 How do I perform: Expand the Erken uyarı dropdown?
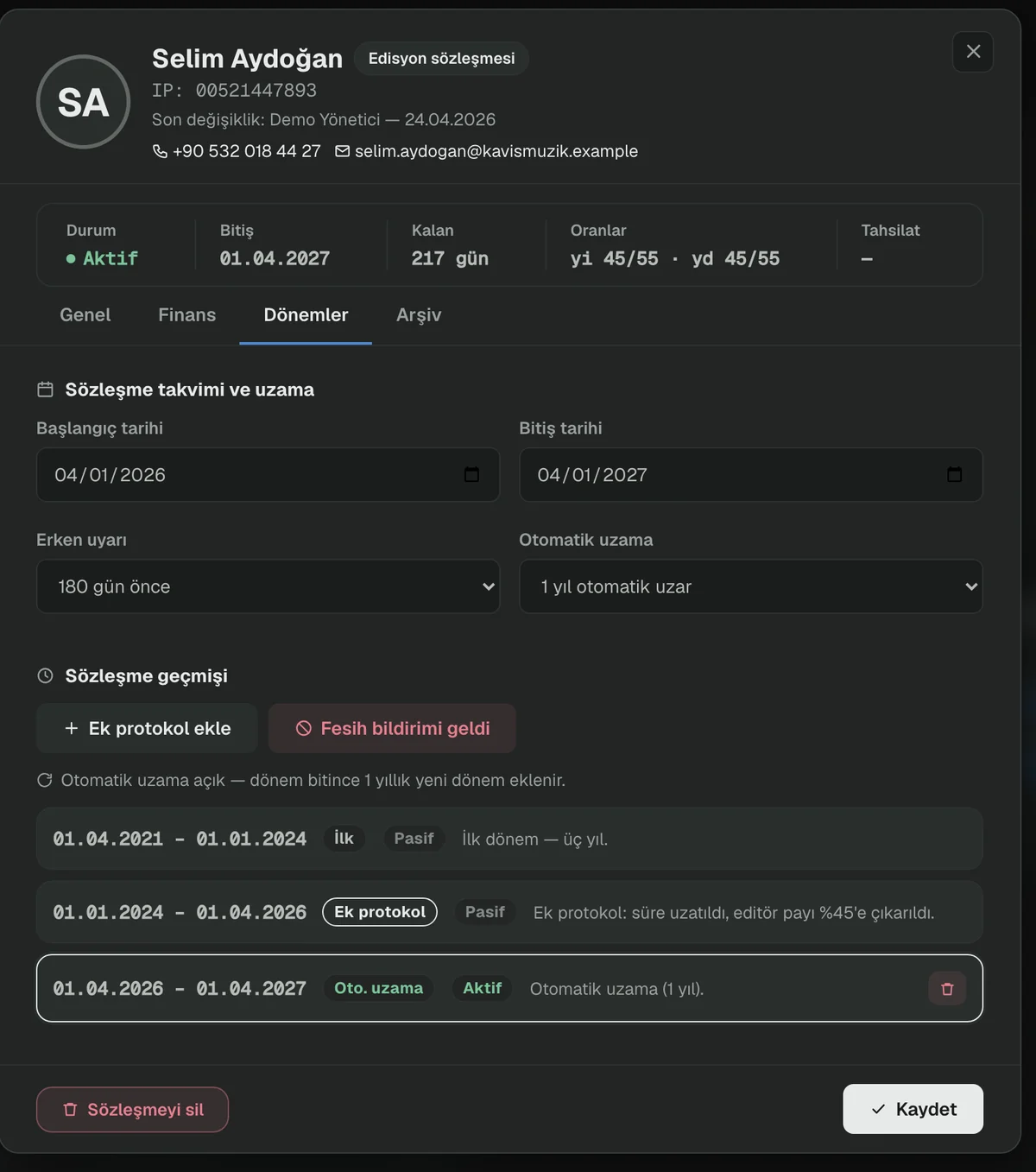coord(268,586)
